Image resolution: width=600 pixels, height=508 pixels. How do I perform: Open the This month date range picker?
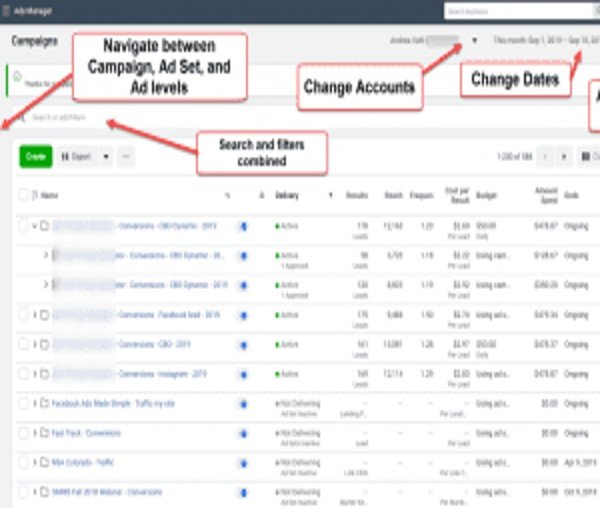(546, 40)
